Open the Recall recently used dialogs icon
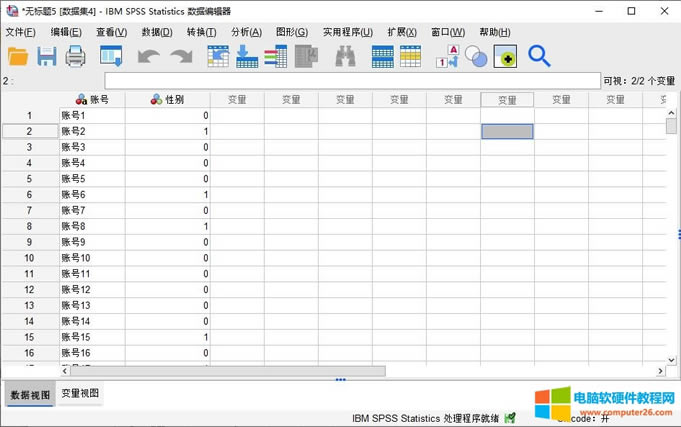Screen dimensions: 681x427 pos(111,57)
